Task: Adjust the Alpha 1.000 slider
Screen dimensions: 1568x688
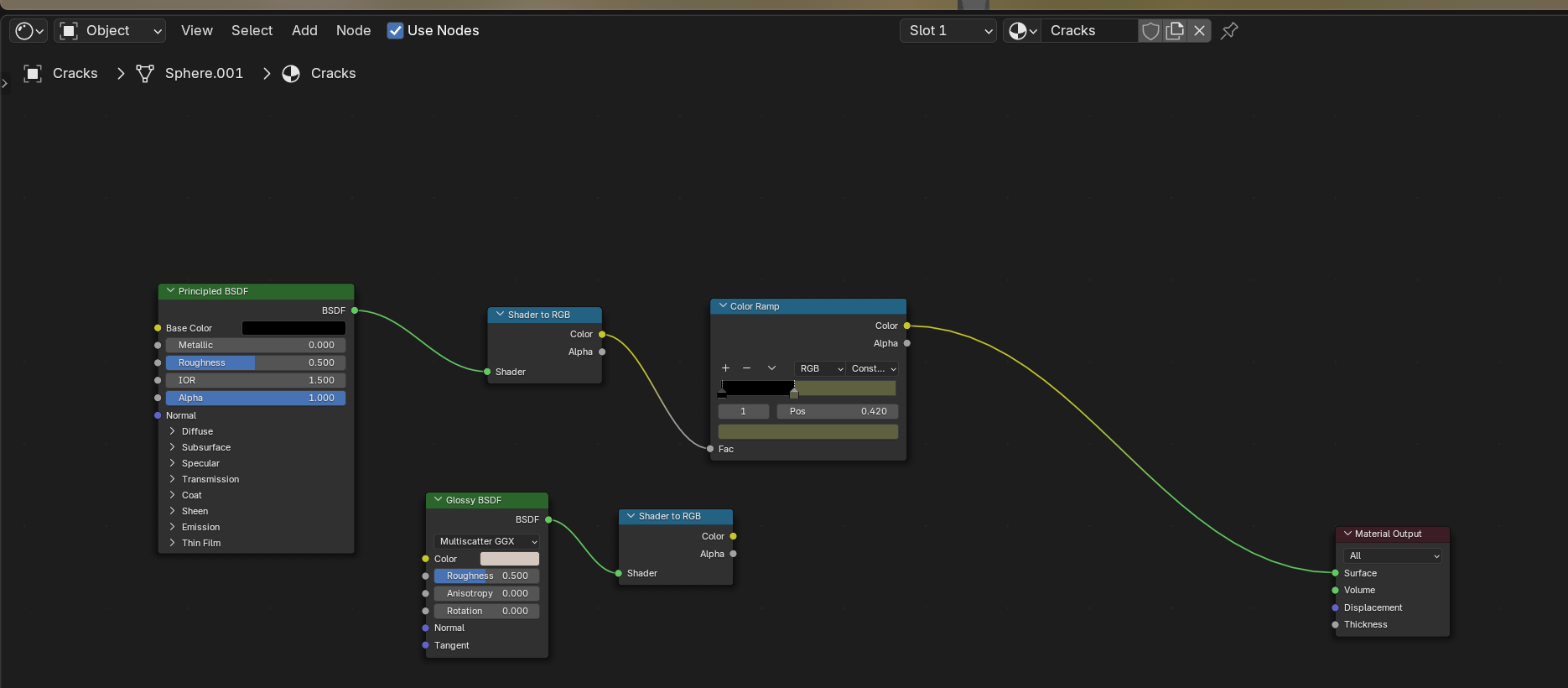Action: tap(256, 398)
